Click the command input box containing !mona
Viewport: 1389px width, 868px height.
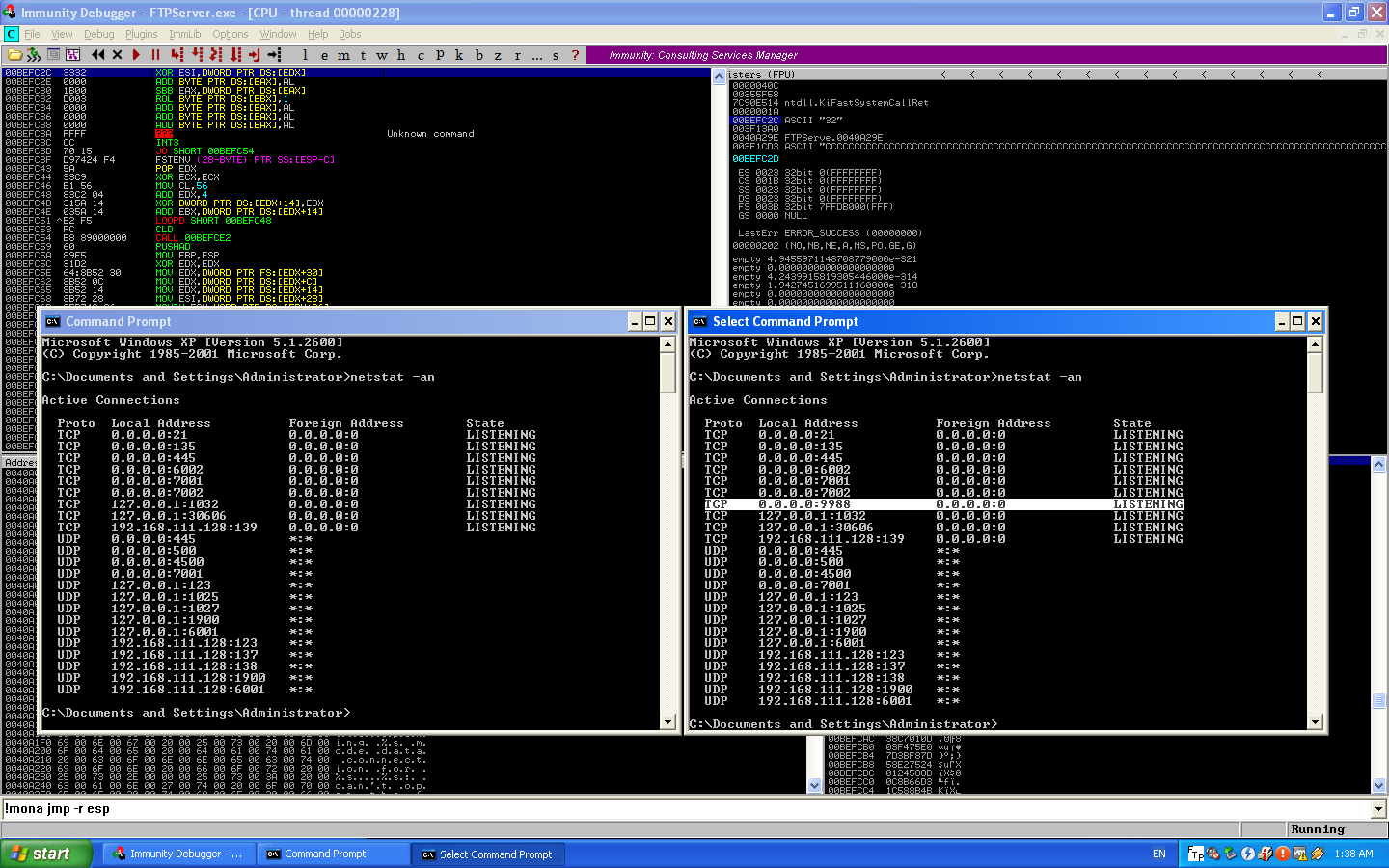point(687,809)
